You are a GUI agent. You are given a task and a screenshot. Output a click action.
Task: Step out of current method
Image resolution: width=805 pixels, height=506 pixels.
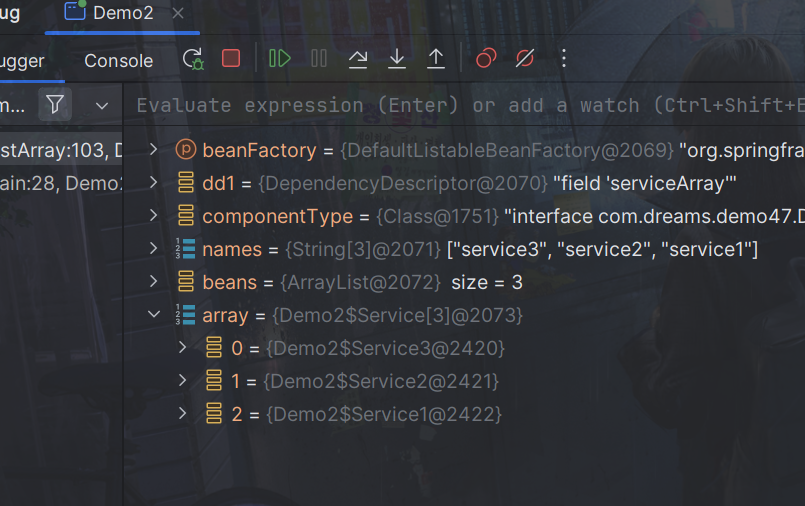click(436, 59)
